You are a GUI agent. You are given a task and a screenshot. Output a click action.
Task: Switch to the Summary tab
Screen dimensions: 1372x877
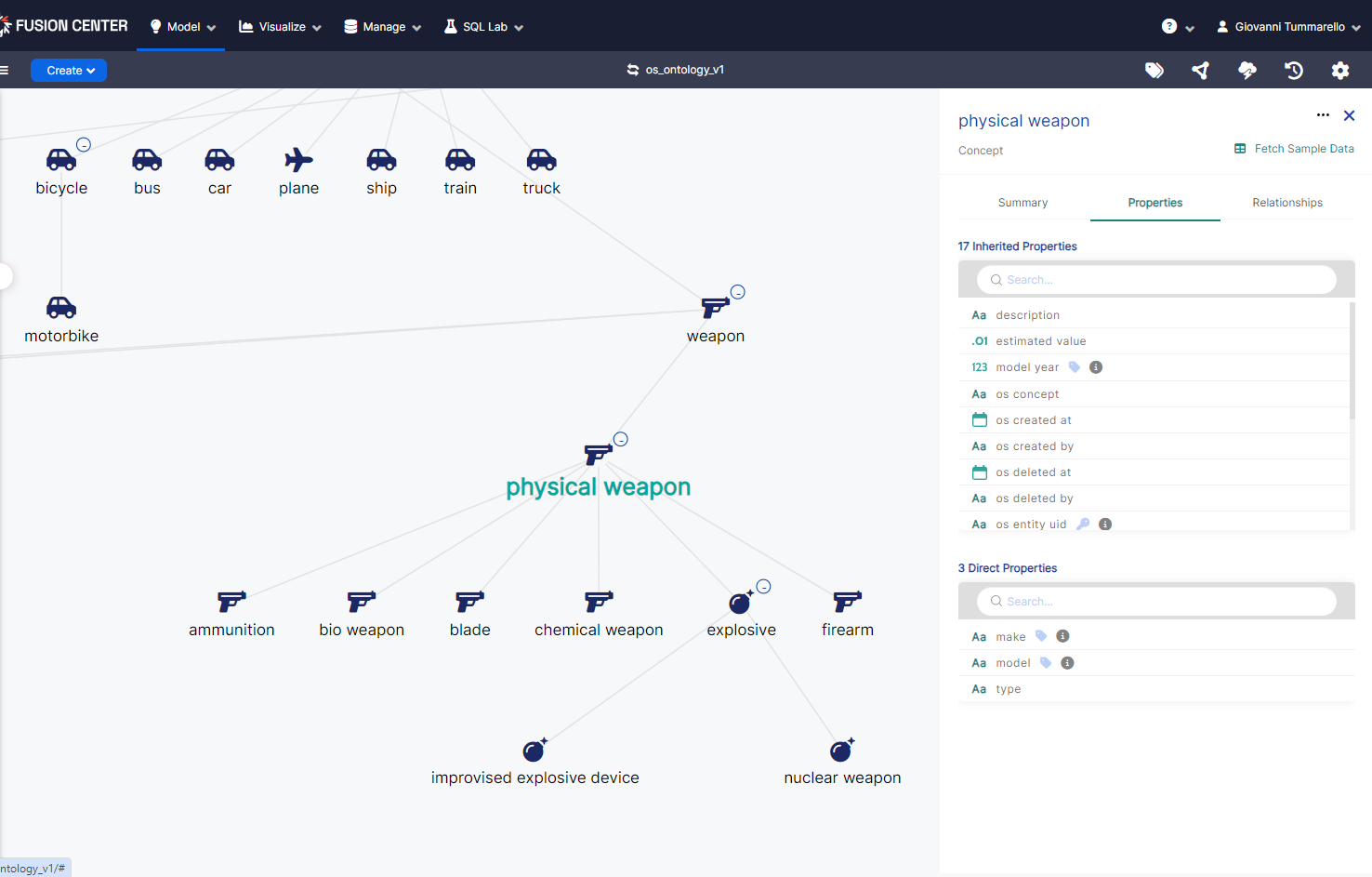click(x=1022, y=203)
